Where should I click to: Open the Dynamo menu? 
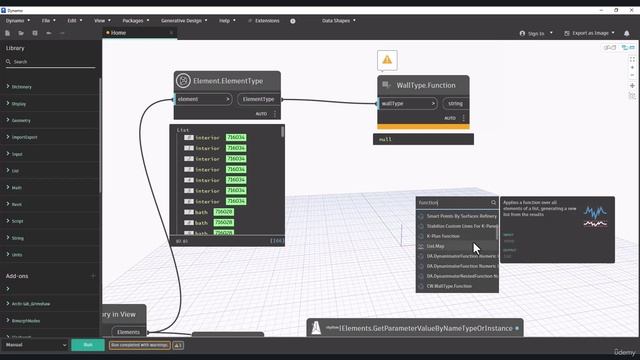(x=18, y=20)
